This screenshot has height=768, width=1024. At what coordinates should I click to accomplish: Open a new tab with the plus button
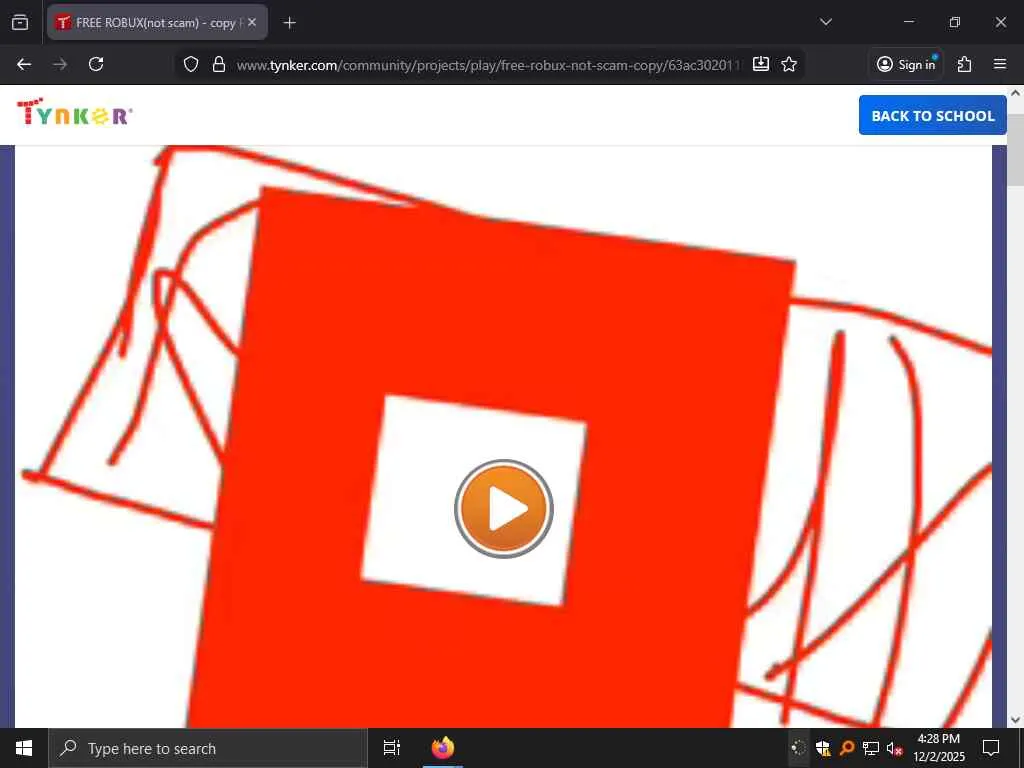289,23
